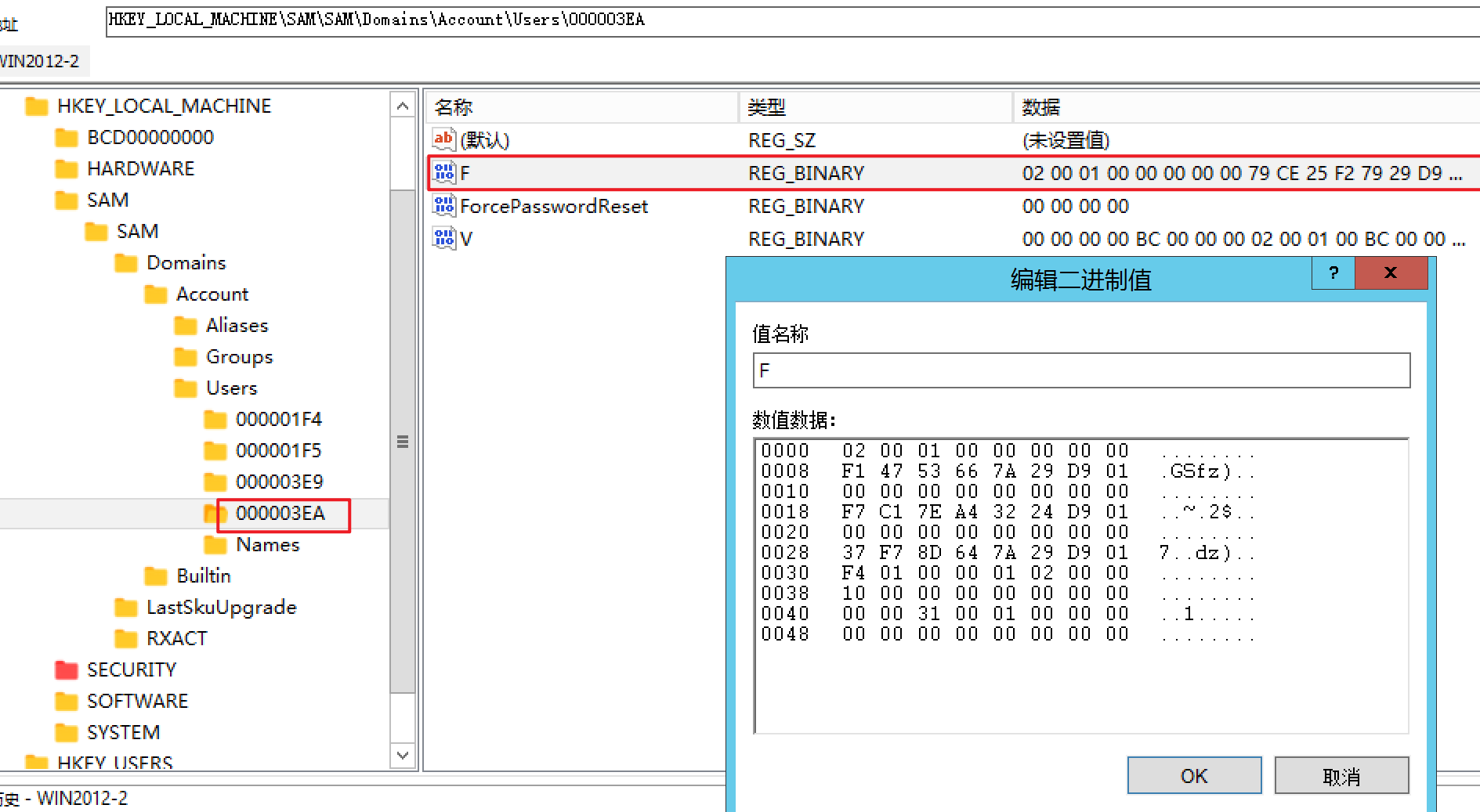Click the F value's binary data cell
This screenshot has width=1480, height=812.
pyautogui.click(x=1242, y=173)
